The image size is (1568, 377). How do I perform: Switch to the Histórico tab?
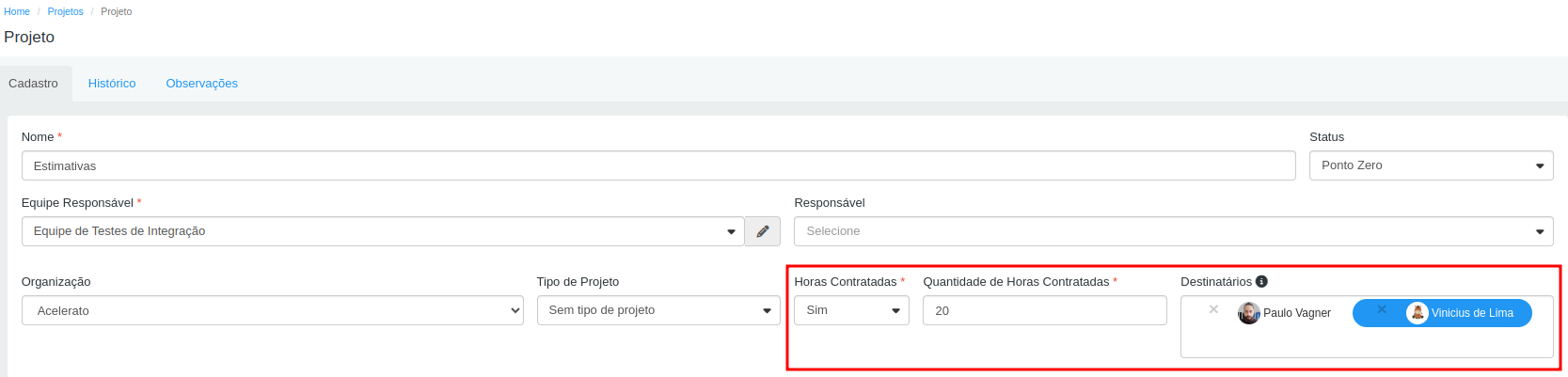(112, 84)
